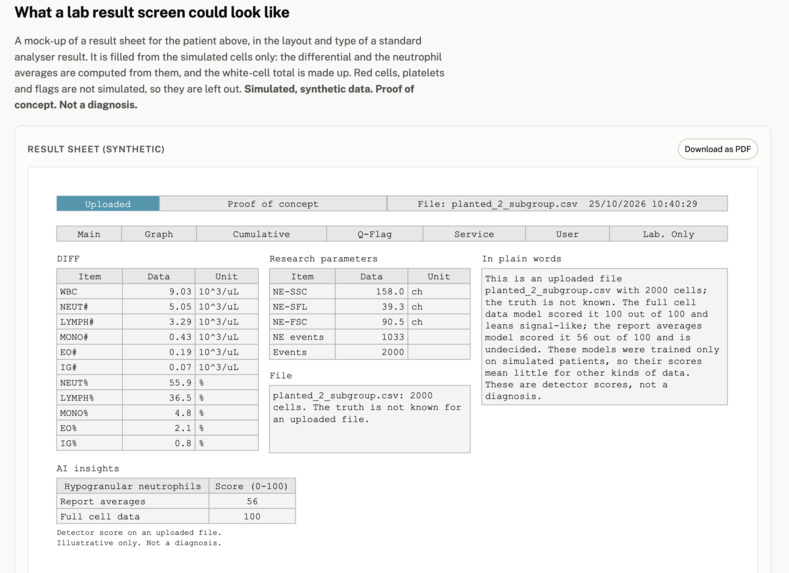
Task: Open the Q-Flag tab
Action: coord(375,234)
